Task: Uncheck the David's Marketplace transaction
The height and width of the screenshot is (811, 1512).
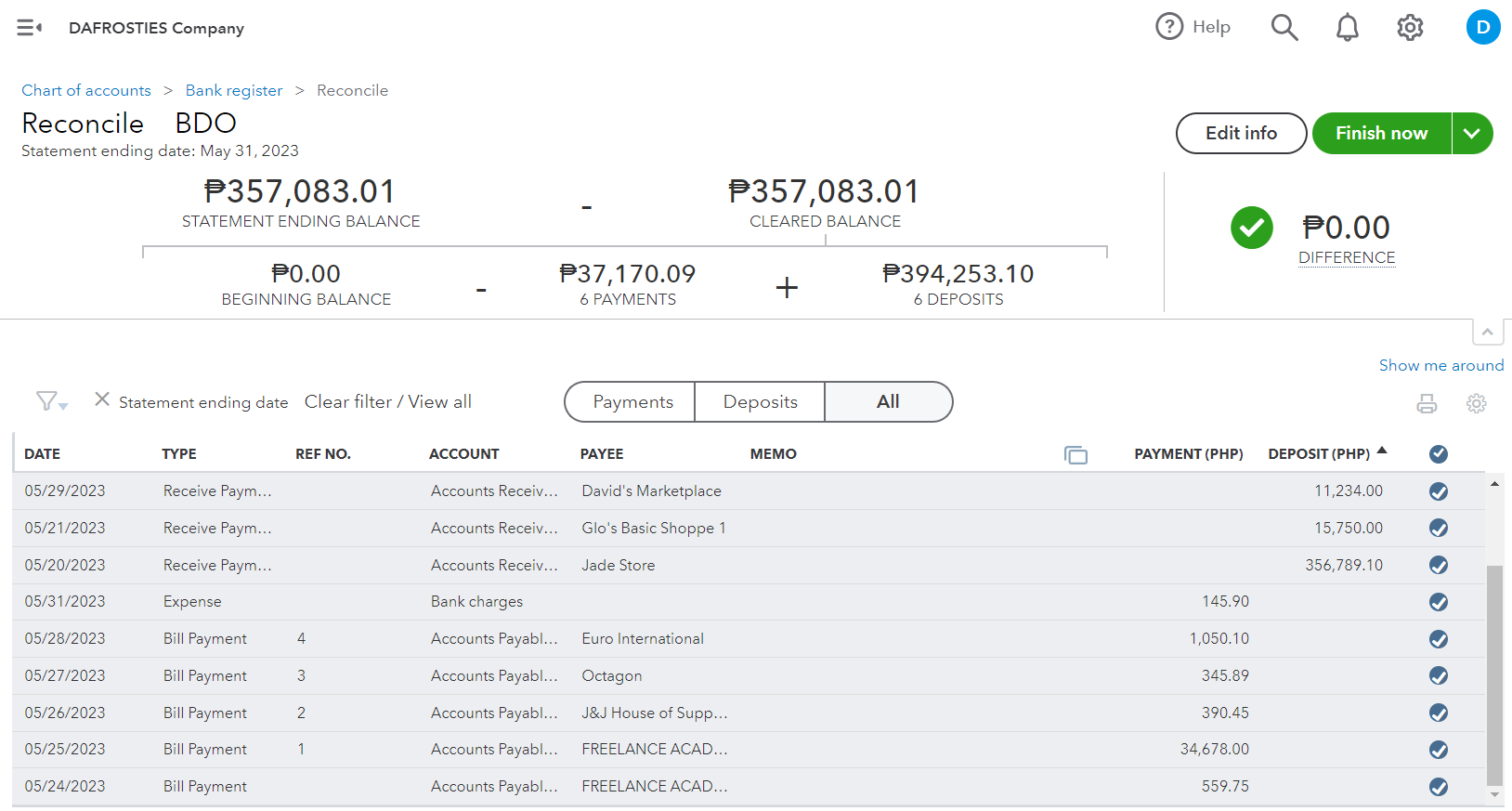Action: pyautogui.click(x=1439, y=491)
